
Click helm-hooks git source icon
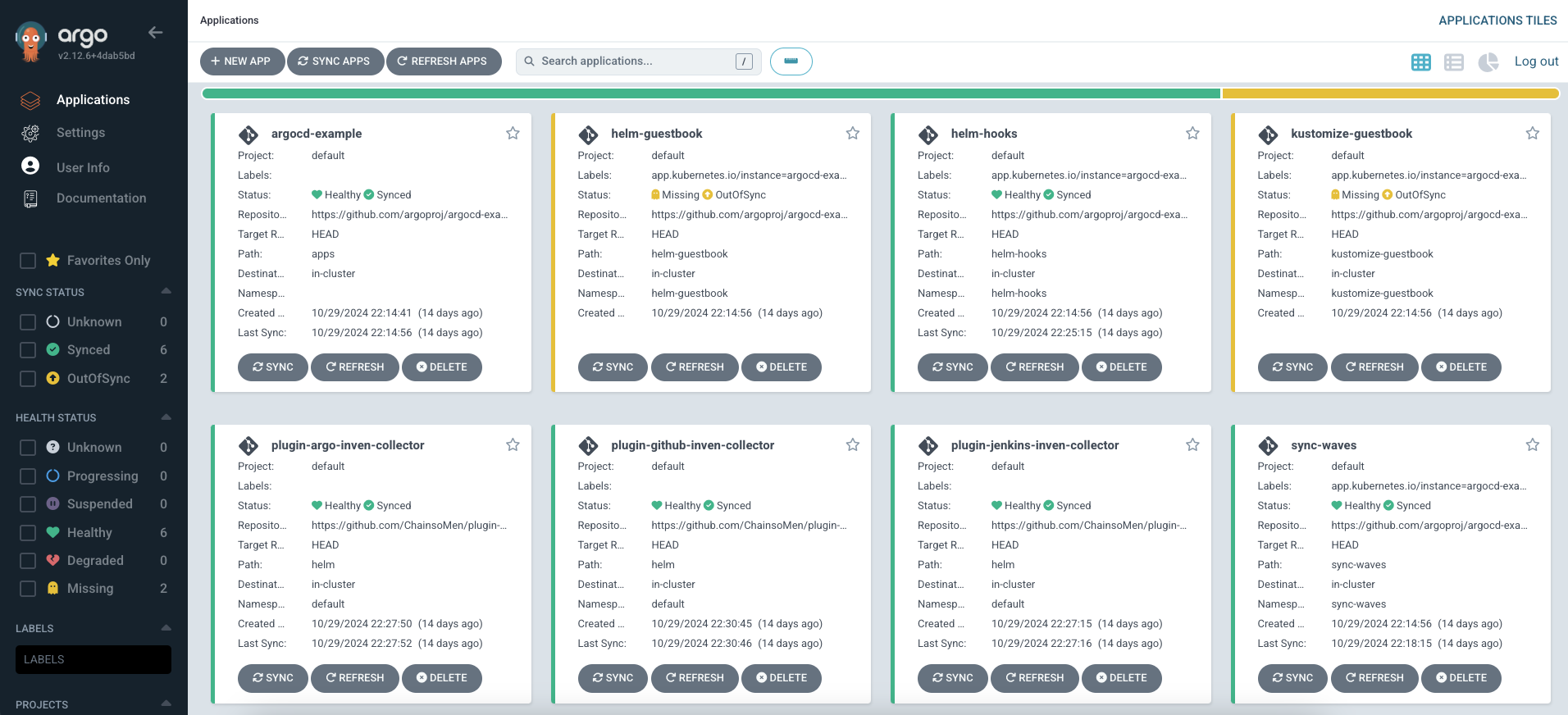(928, 134)
